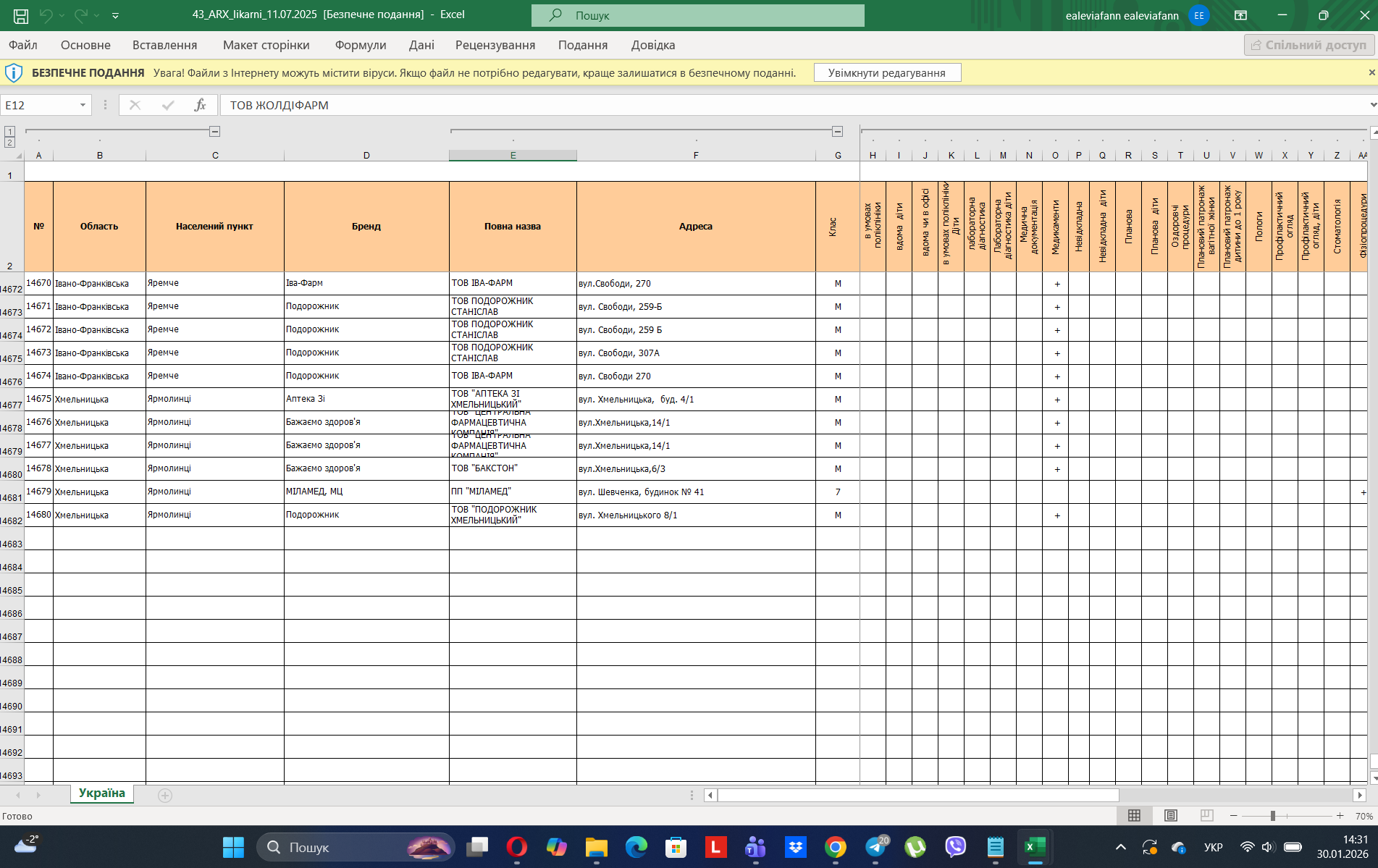Click the Спільний доступ share button

coord(1308,45)
